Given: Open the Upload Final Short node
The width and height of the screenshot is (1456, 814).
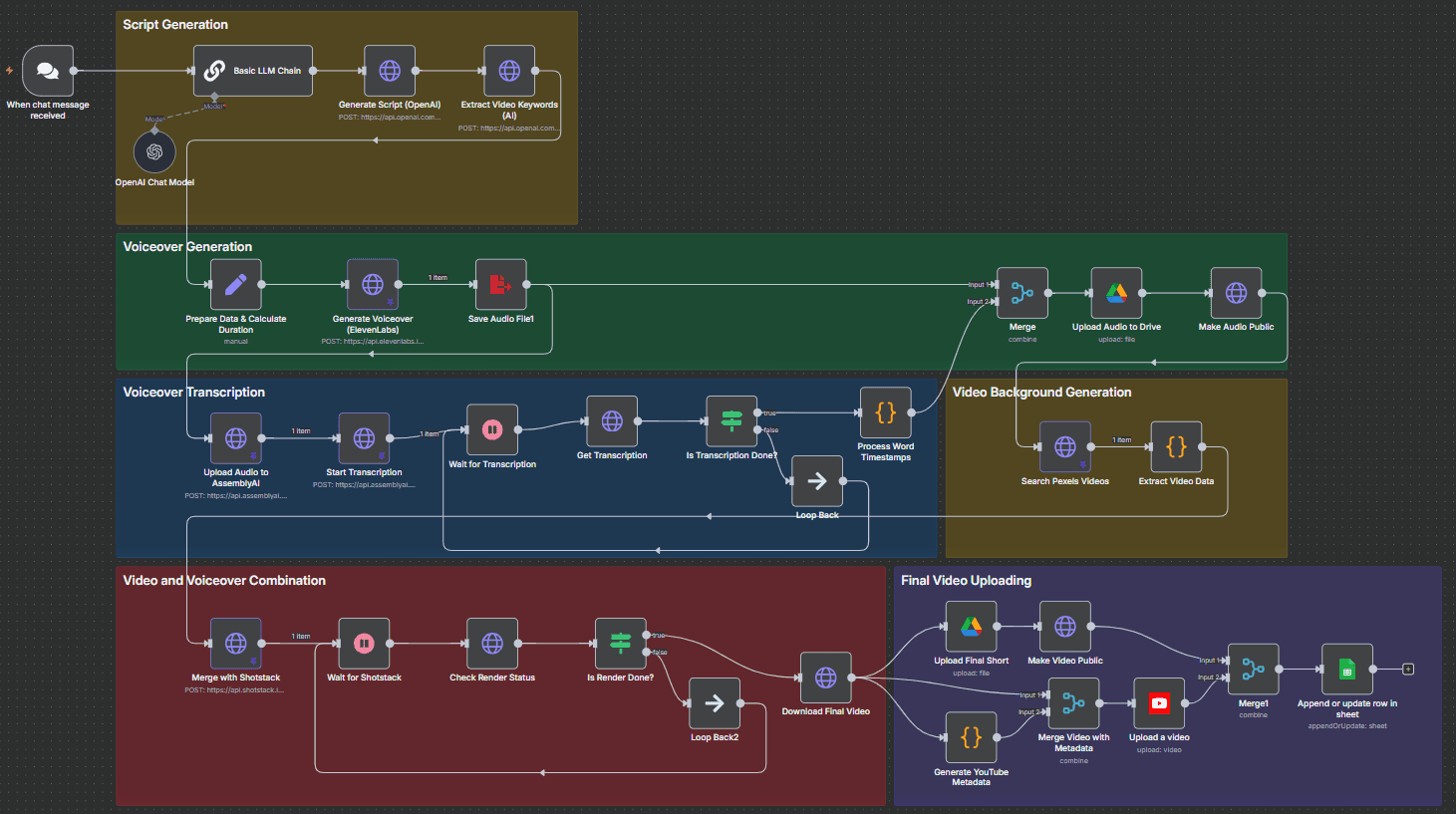Looking at the screenshot, I should 971,627.
